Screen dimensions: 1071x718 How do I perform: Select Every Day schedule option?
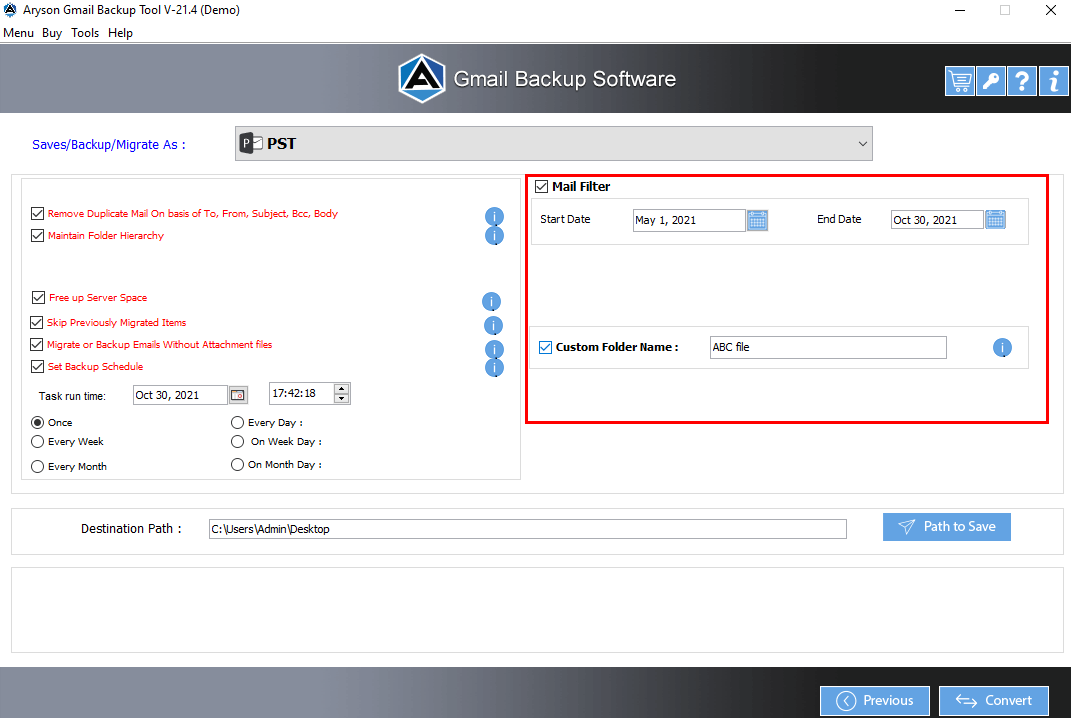[237, 422]
